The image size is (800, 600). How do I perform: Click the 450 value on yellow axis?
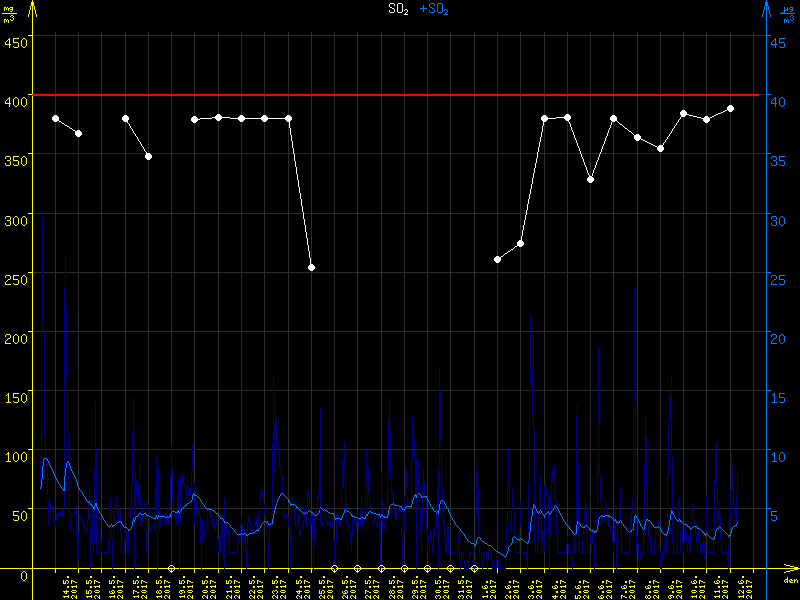pos(16,42)
